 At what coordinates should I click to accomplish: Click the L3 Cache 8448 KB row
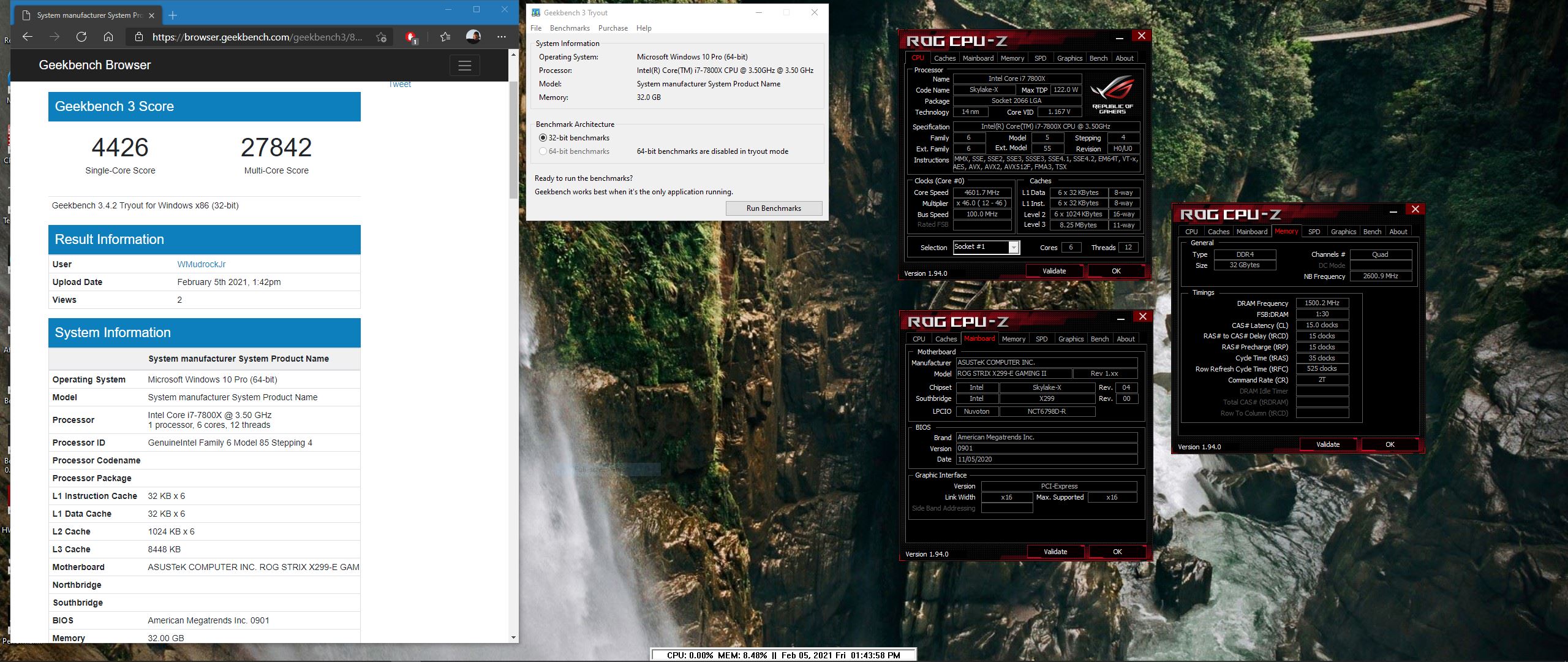[x=205, y=549]
